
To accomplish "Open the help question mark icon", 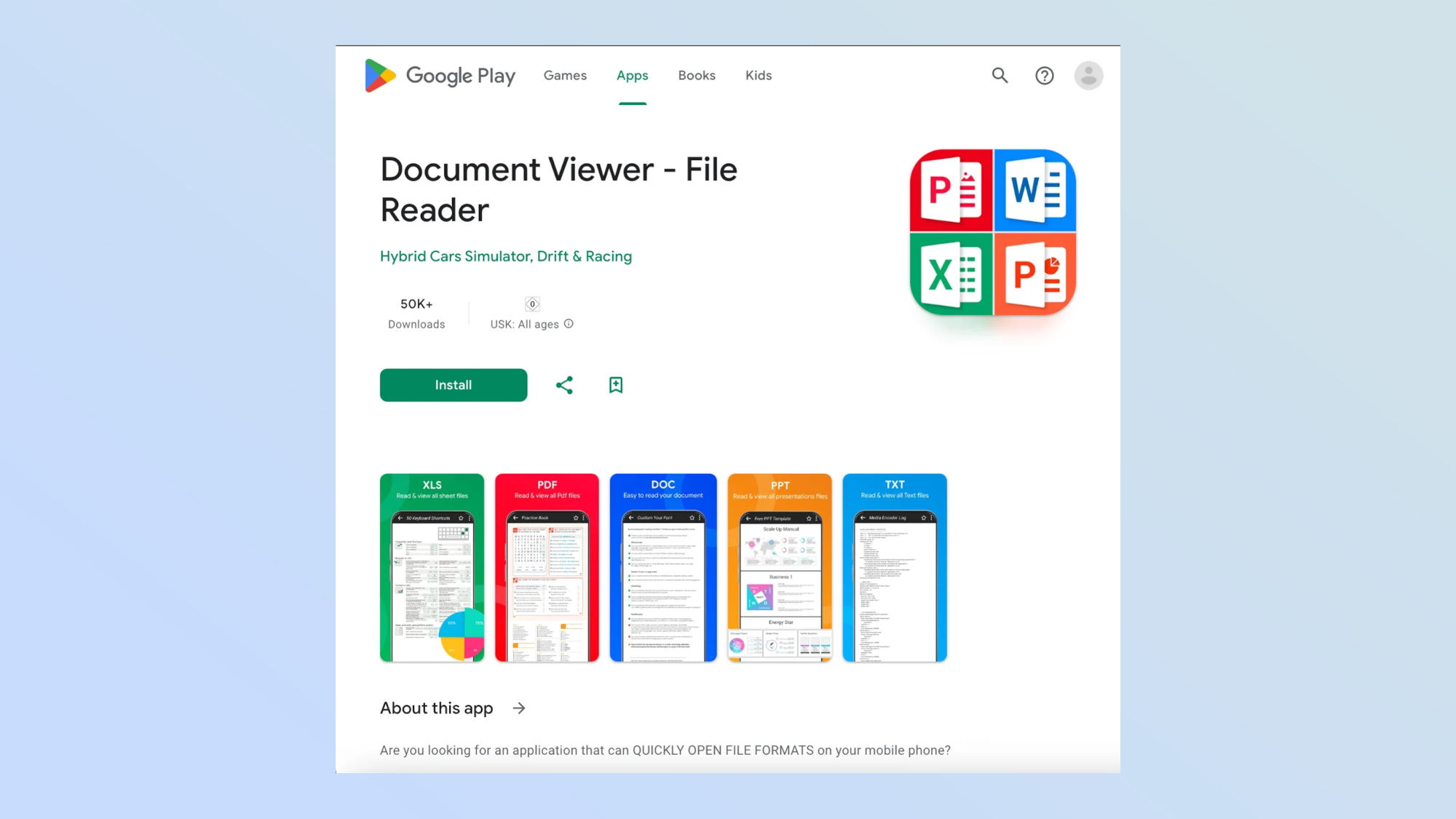I will tap(1044, 76).
